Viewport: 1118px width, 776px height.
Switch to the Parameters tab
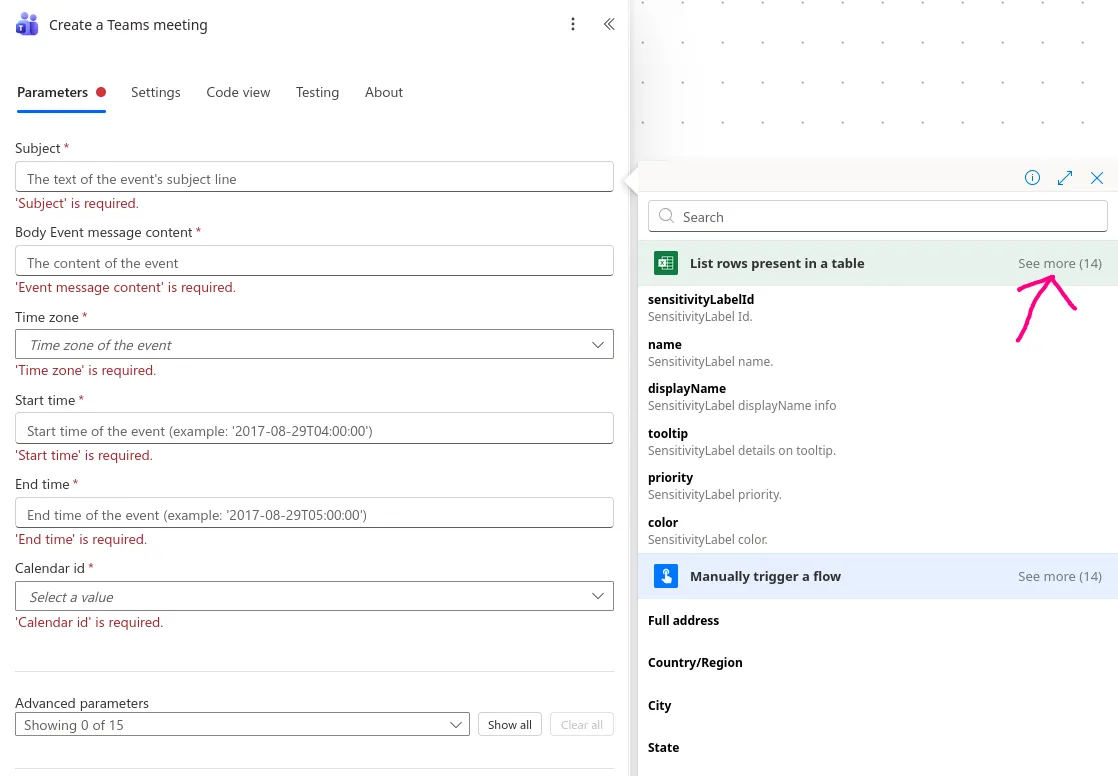tap(61, 92)
